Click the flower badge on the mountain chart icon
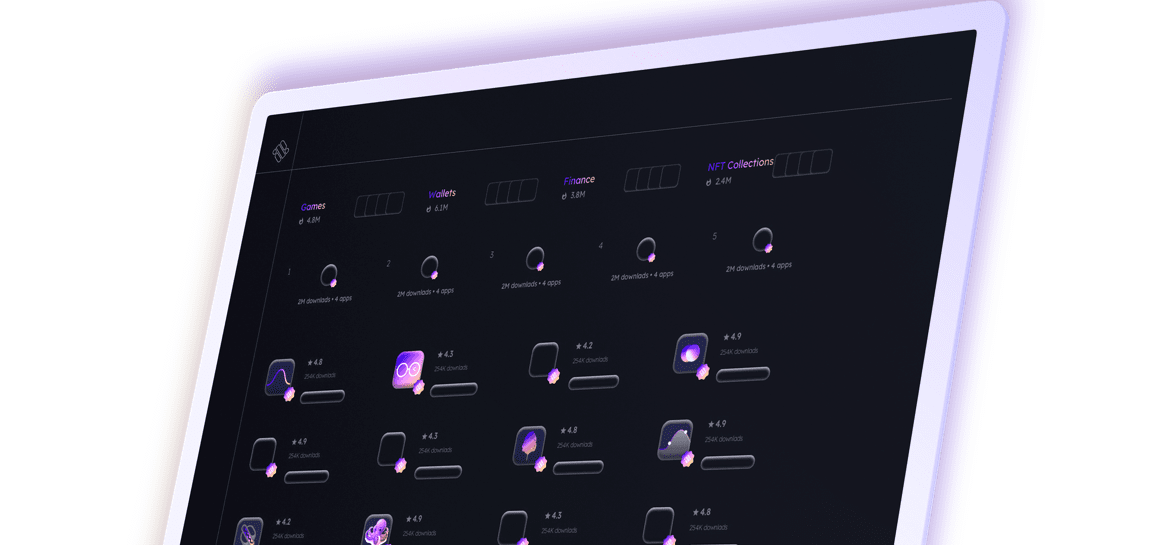The image size is (1160, 545). (687, 459)
